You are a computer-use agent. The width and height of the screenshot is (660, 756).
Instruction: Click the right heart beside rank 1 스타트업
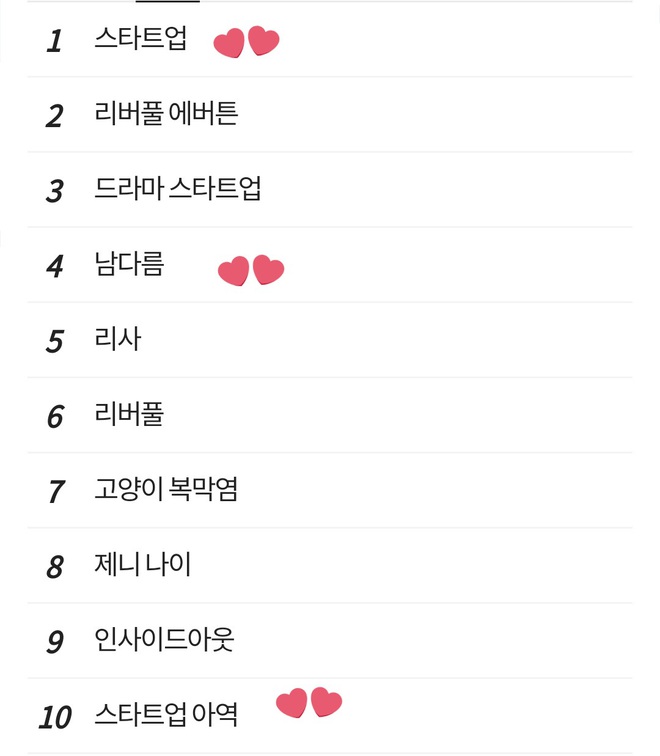pyautogui.click(x=263, y=40)
